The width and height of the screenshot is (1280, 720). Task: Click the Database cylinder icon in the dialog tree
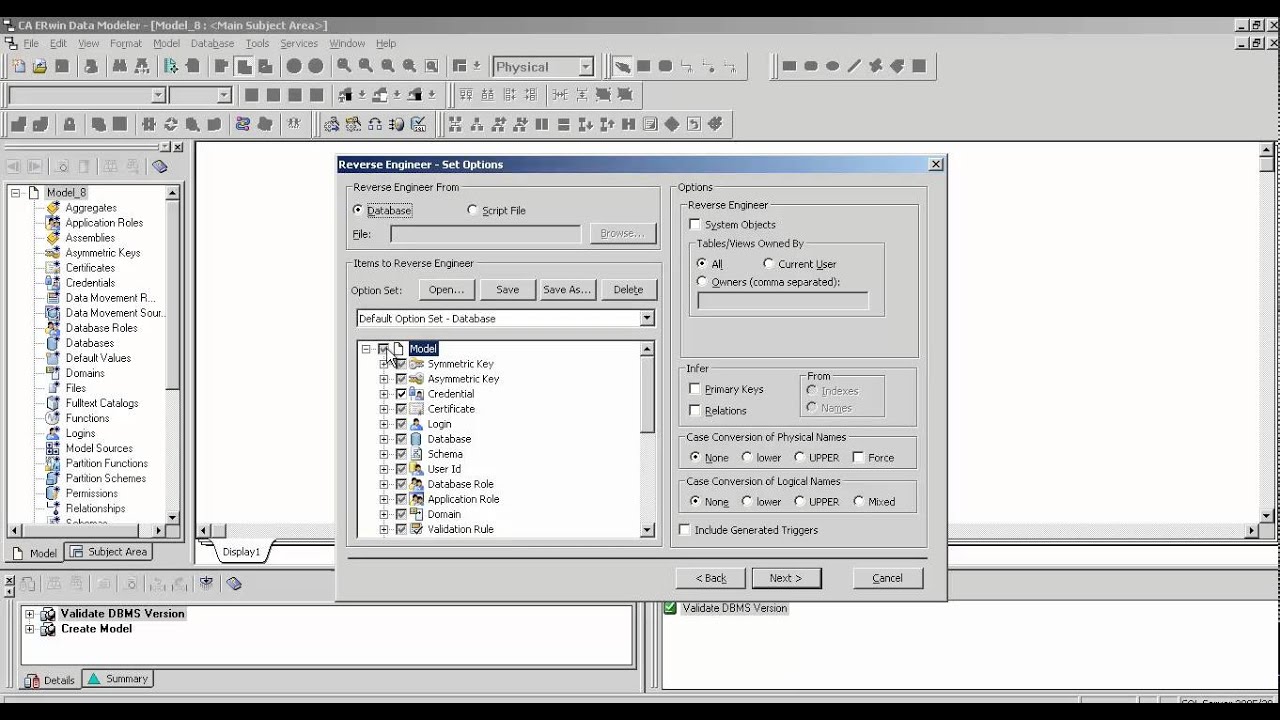coord(417,439)
